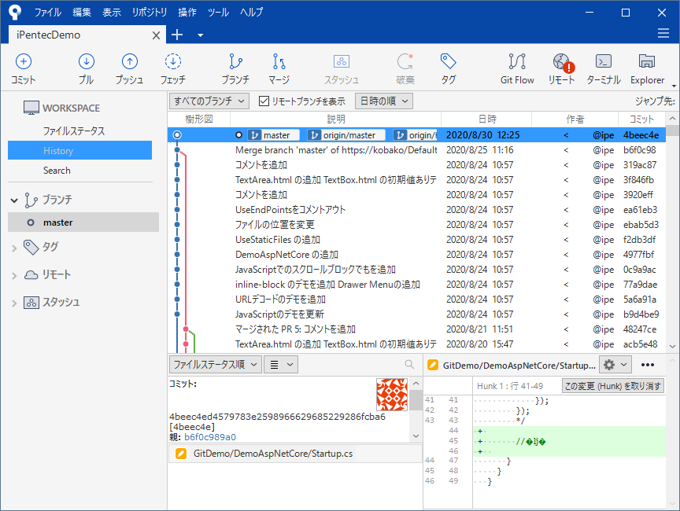Open the 操作 menu
Screen dimensions: 680x511
click(x=187, y=12)
